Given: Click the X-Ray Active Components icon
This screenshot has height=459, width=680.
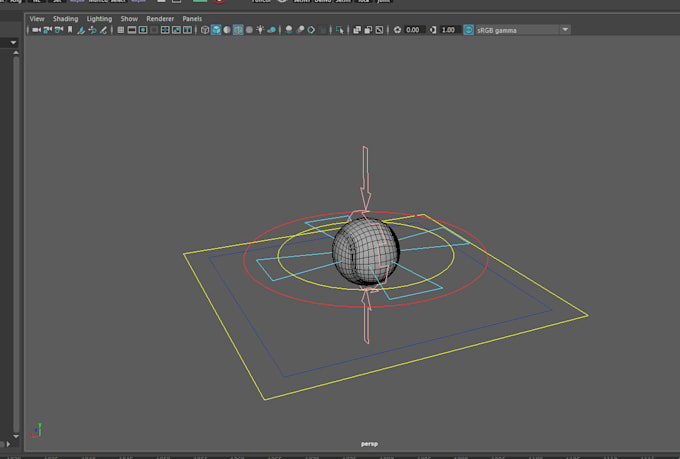Looking at the screenshot, I should tap(368, 30).
